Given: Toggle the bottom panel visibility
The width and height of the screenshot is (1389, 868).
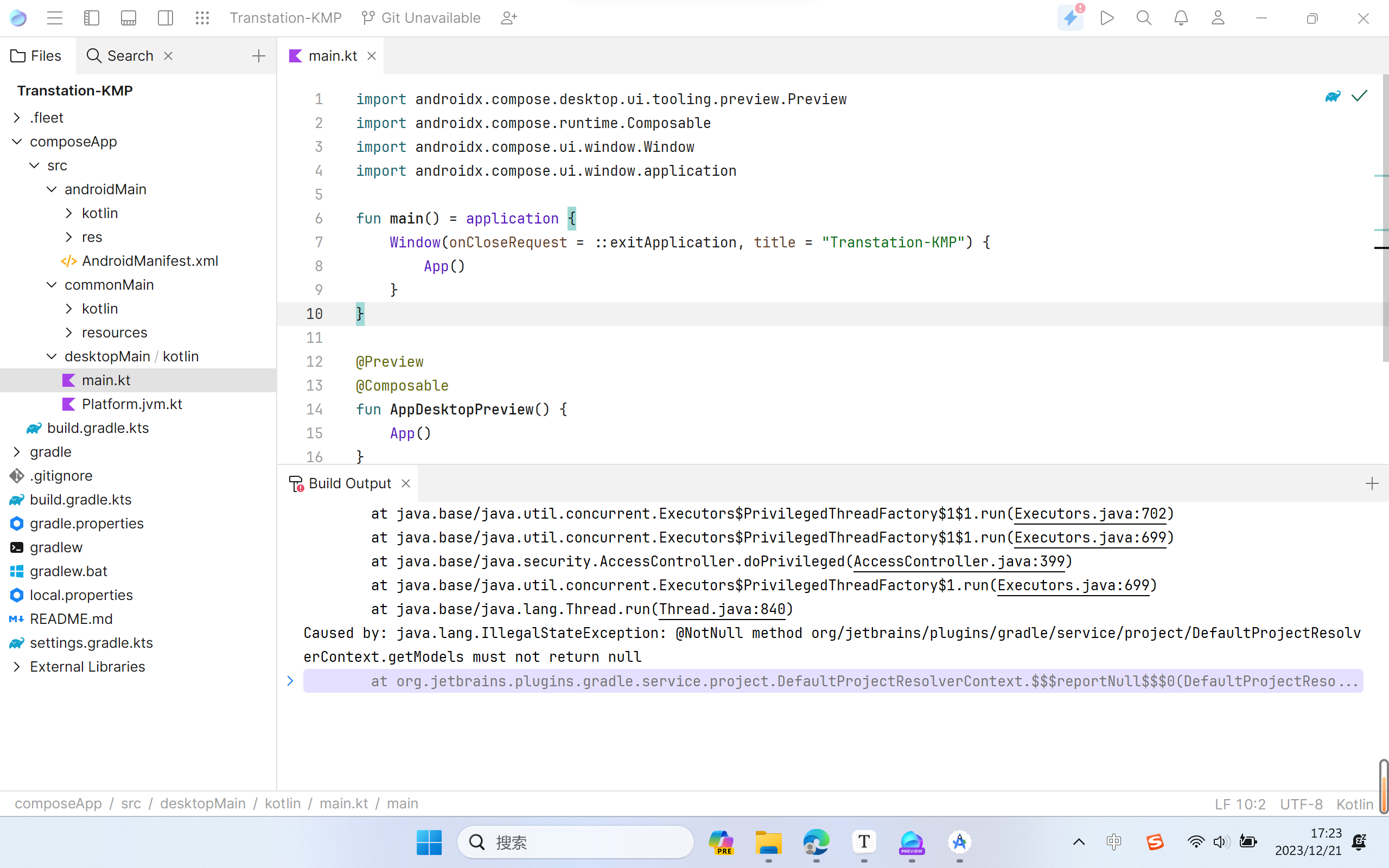Looking at the screenshot, I should point(129,18).
